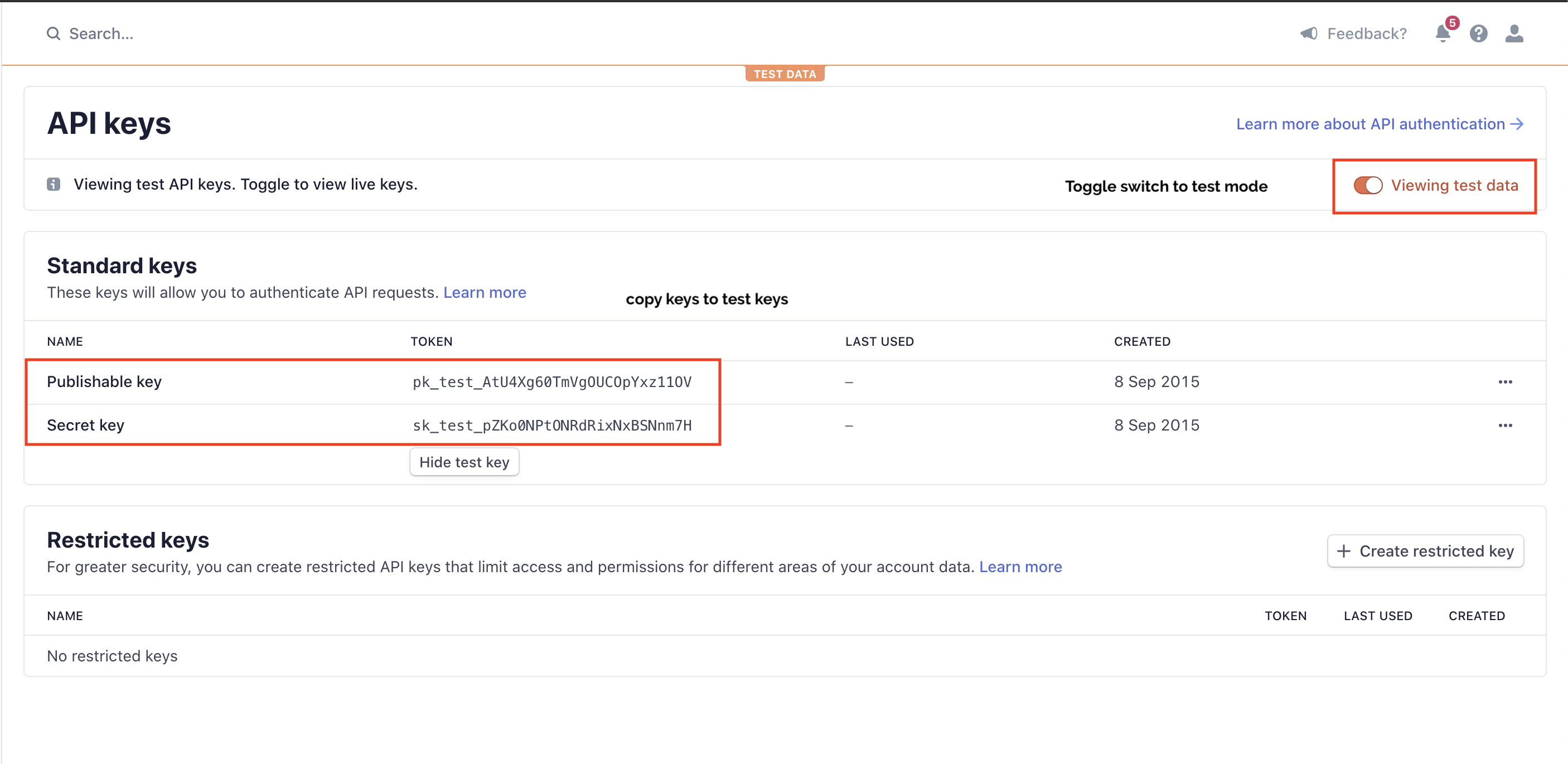1568x764 pixels.
Task: Click the info icon beside the test keys notice
Action: (x=54, y=185)
